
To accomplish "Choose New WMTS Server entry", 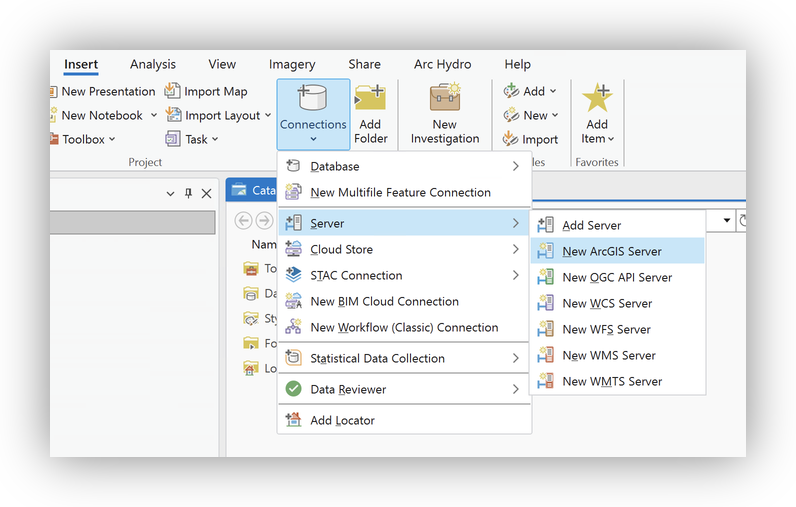I will click(x=611, y=381).
